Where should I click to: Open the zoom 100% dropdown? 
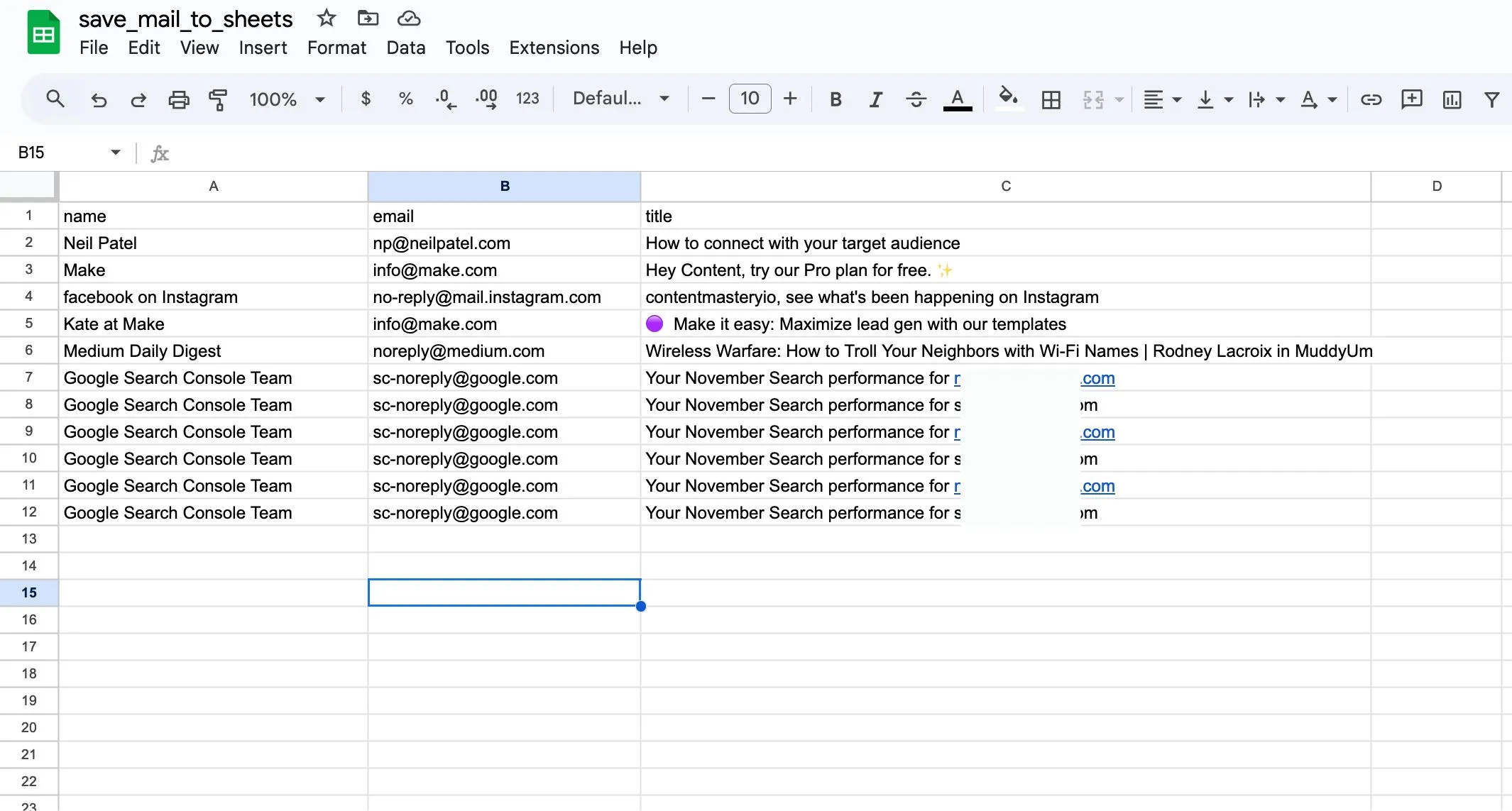287,99
